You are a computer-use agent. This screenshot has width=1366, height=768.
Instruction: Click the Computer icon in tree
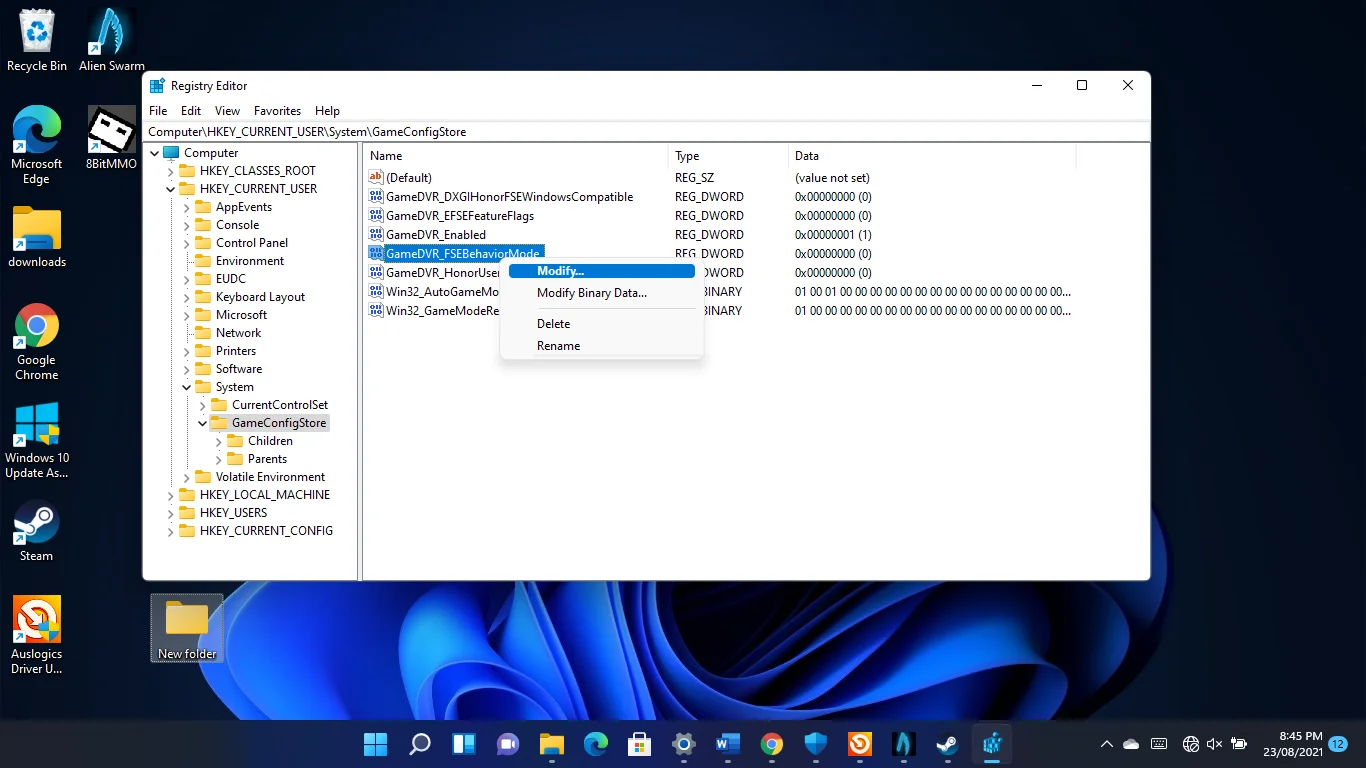tap(171, 153)
